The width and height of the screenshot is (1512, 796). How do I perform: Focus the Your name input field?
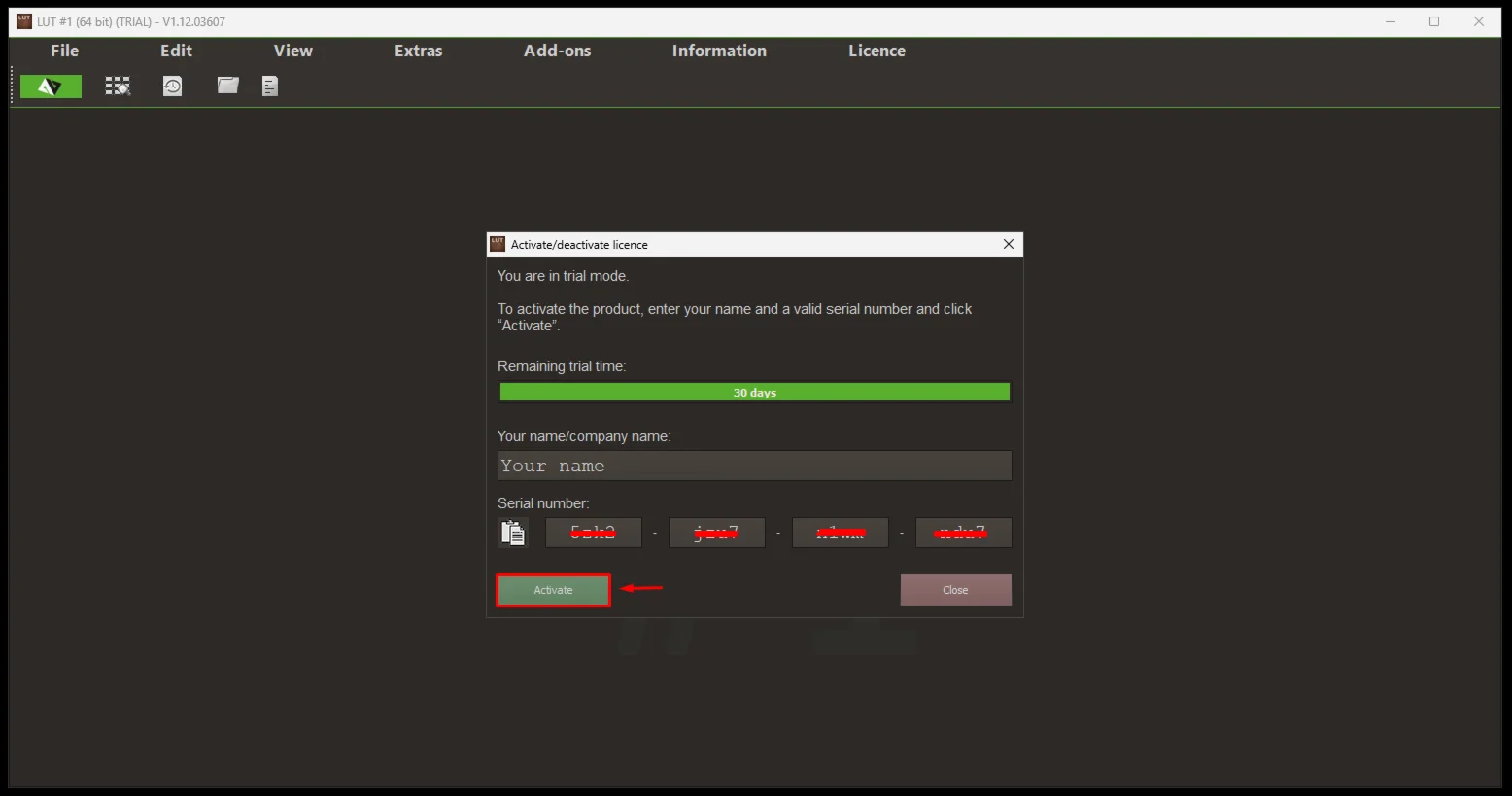click(x=754, y=466)
